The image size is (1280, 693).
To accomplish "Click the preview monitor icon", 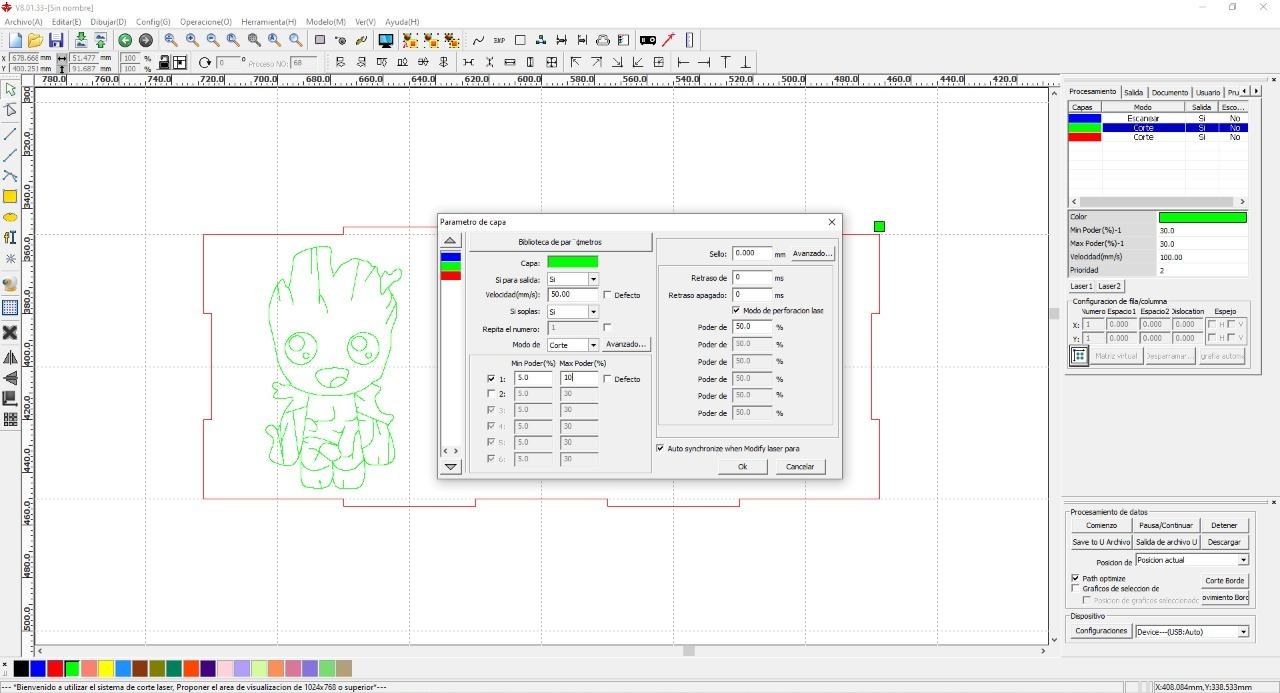I will (386, 40).
